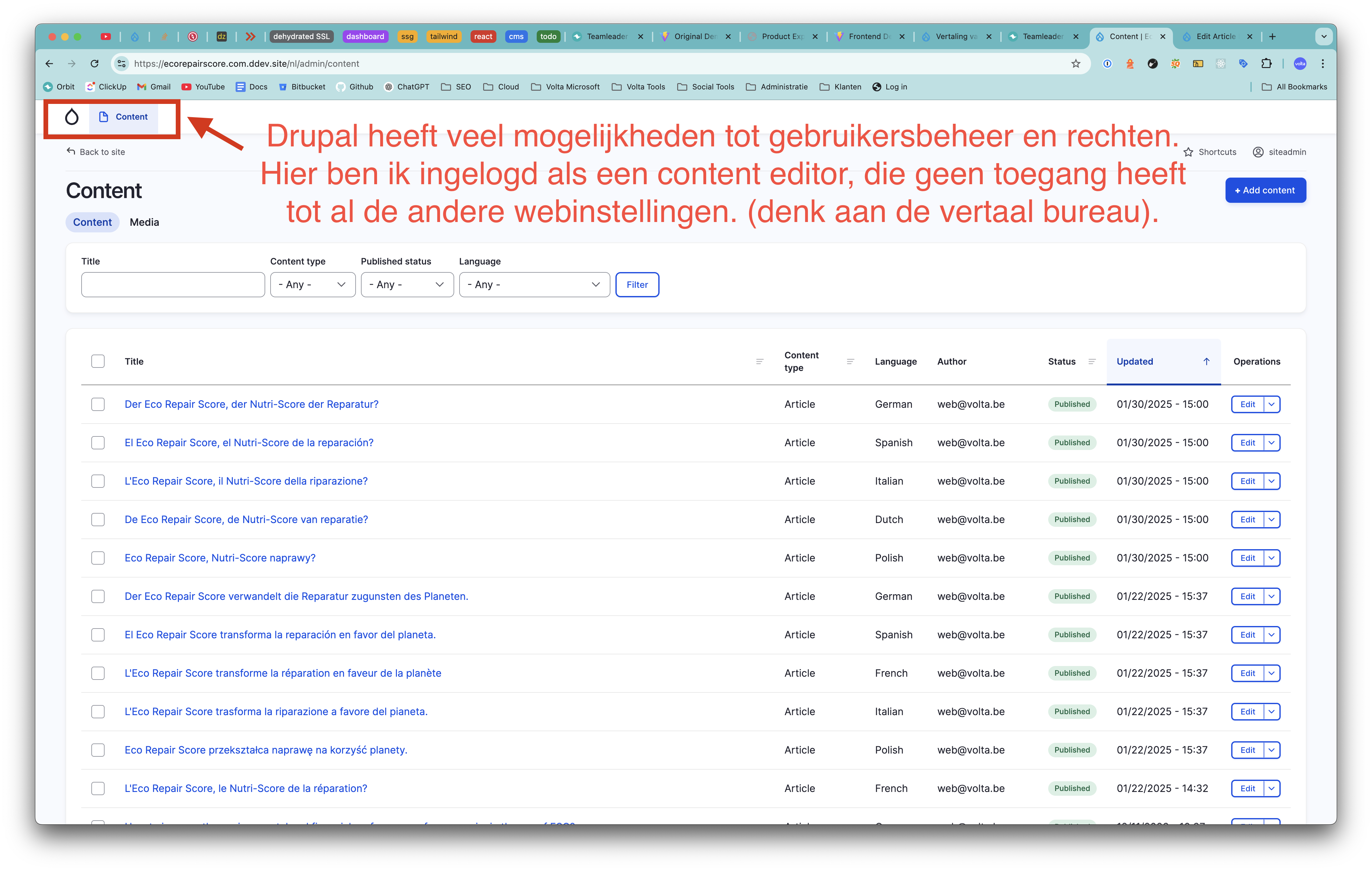The height and width of the screenshot is (871, 1372).
Task: Reload the page with the refresh icon
Action: tap(94, 64)
